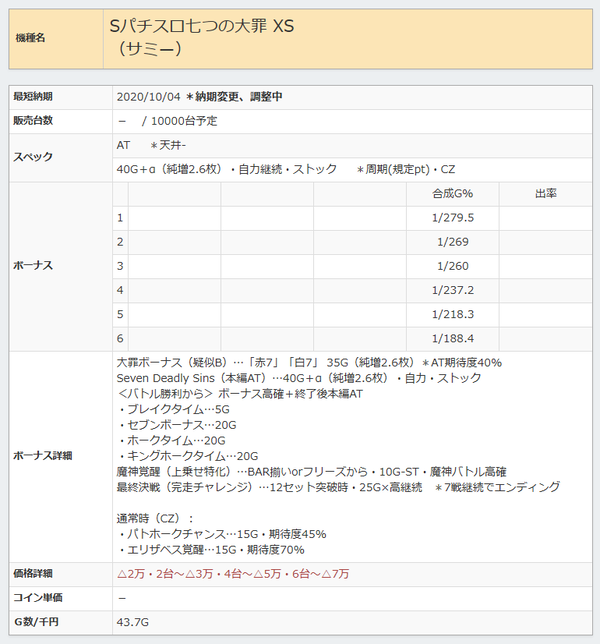Viewport: 600px width, 644px height.
Task: Click the setting number '1' cell
Action: [120, 218]
